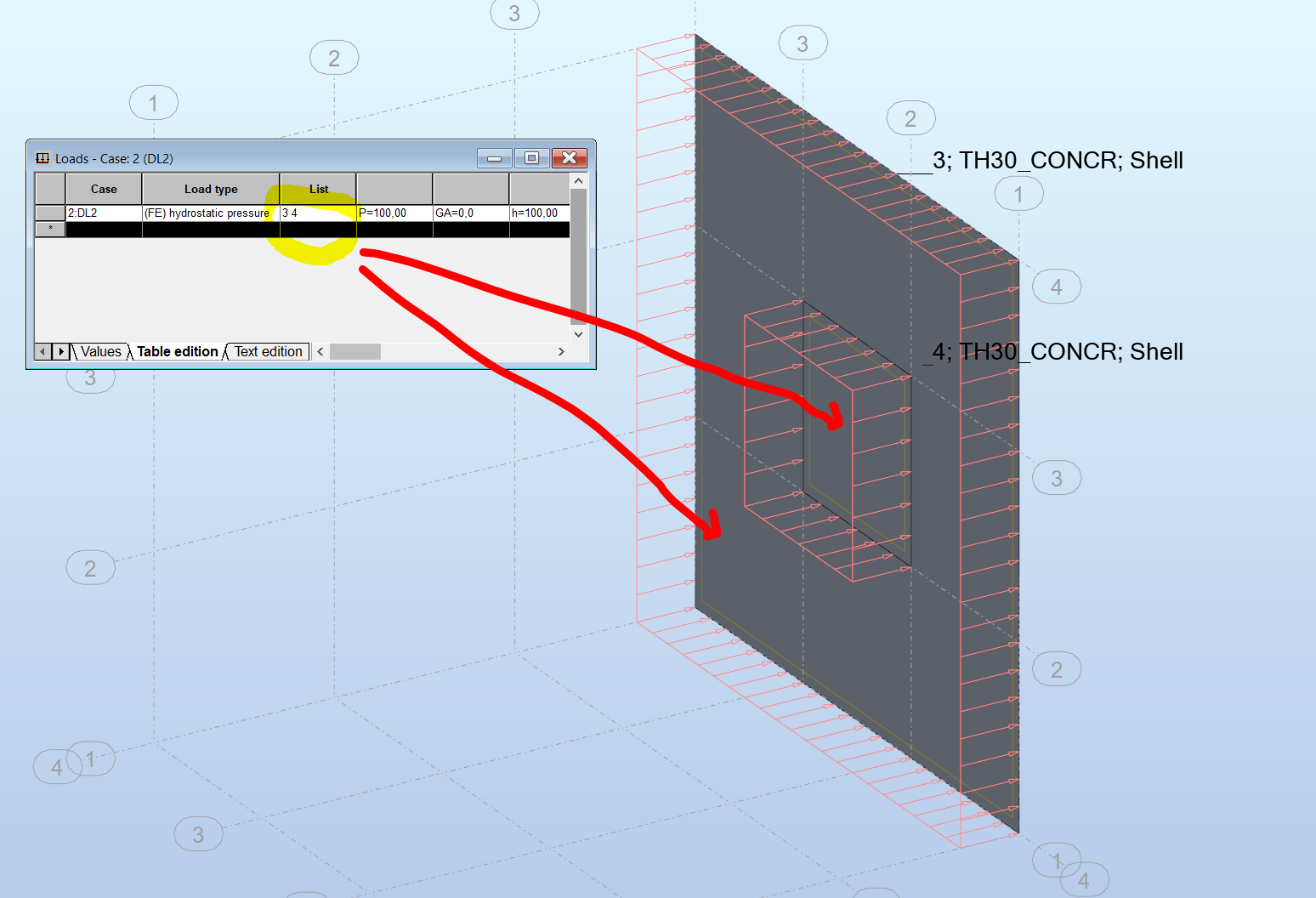Switch to the Text edition tab
This screenshot has width=1316, height=898.
tap(267, 351)
